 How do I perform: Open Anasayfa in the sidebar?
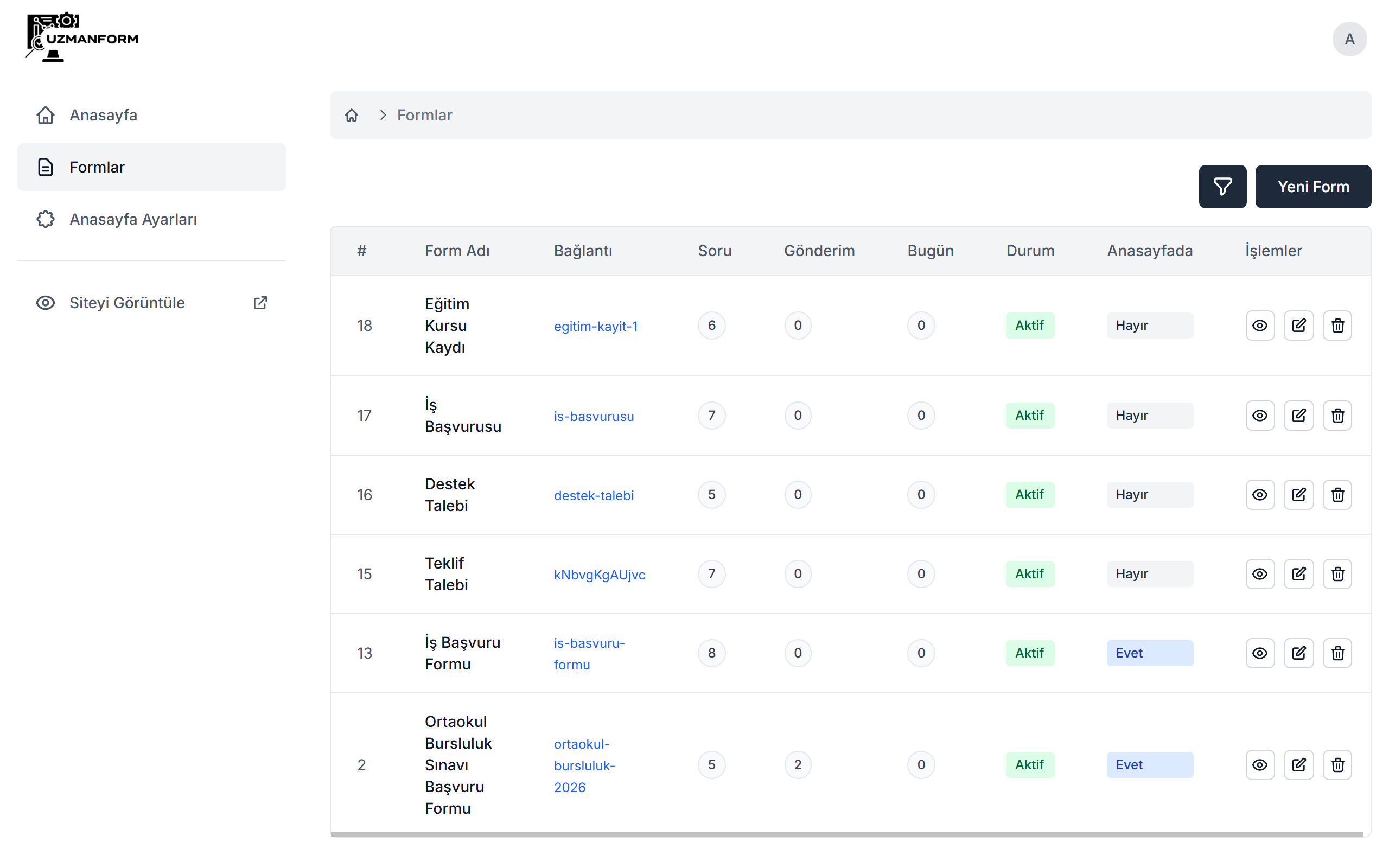tap(151, 115)
